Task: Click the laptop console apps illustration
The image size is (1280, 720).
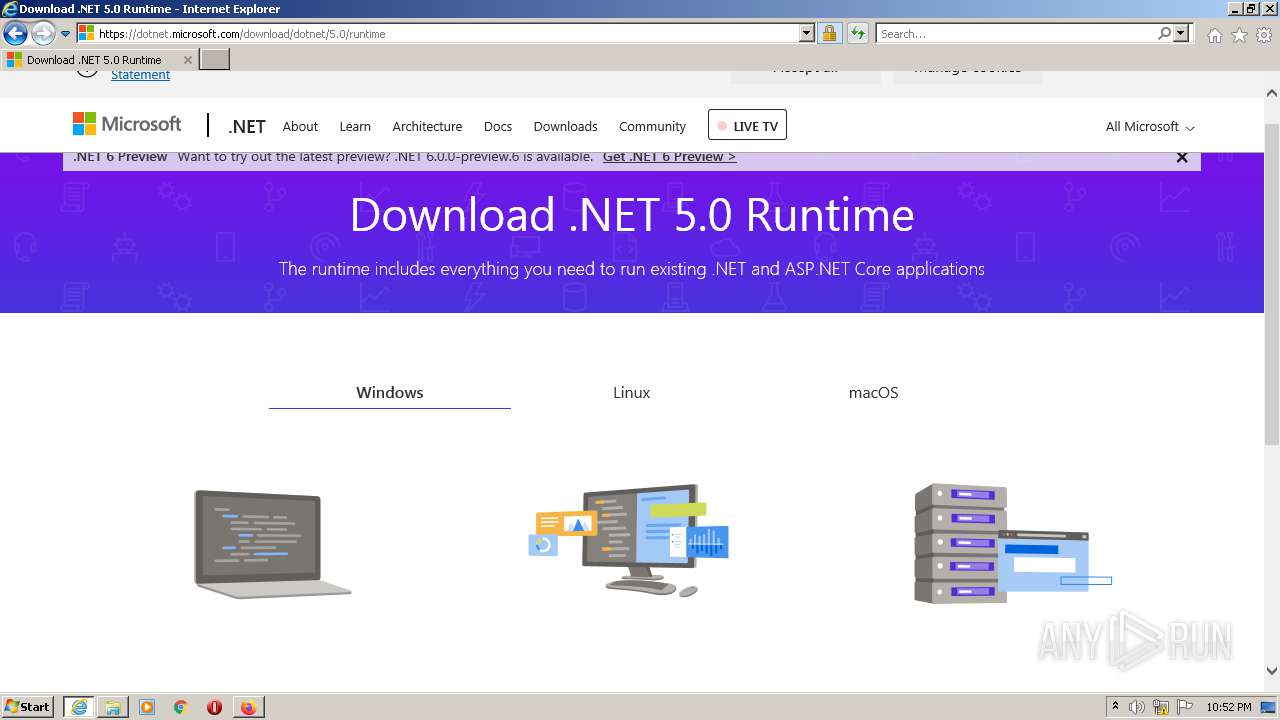Action: 272,544
